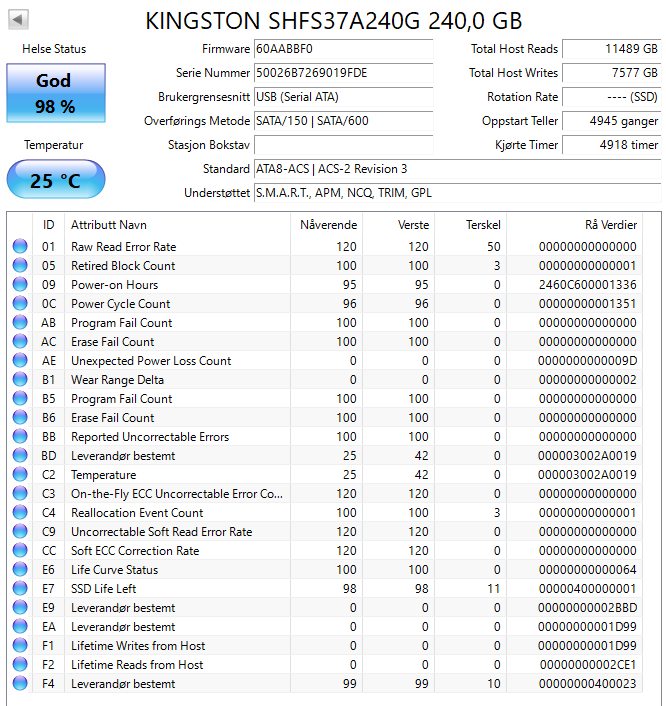Click the status orb for Power-on Hours

(20, 284)
